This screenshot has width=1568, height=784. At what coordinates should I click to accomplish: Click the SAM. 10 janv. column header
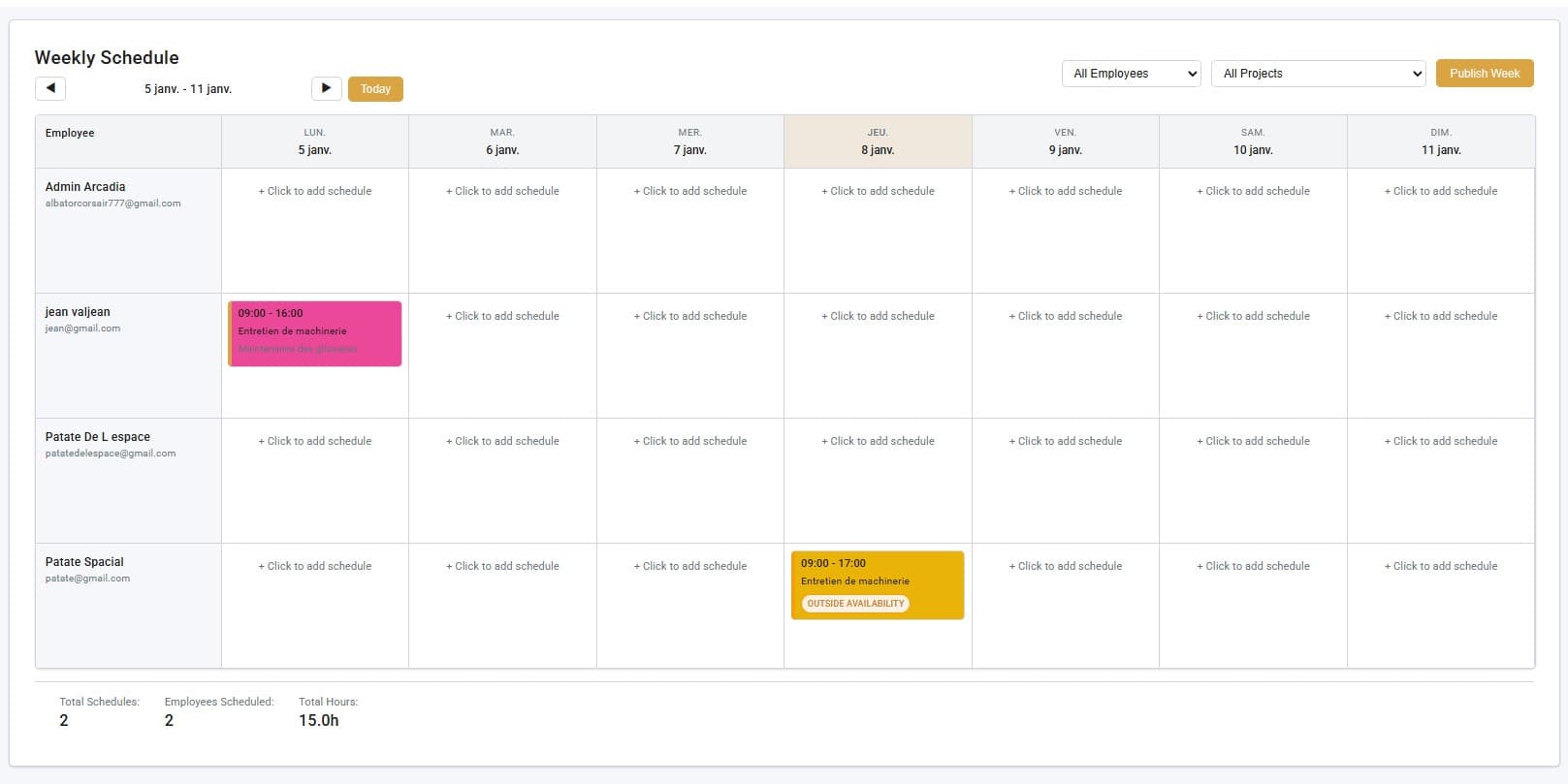(1253, 141)
